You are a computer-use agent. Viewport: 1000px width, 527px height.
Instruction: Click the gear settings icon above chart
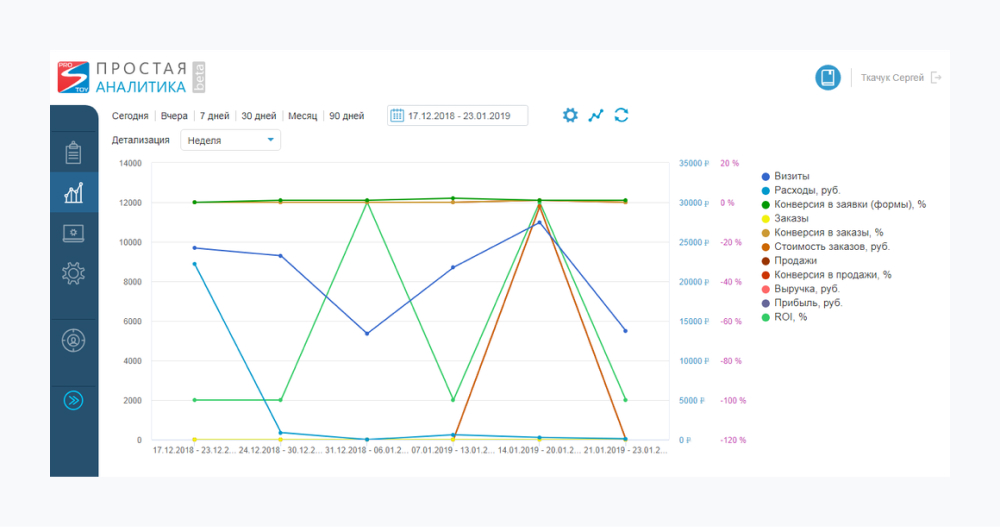(x=570, y=115)
